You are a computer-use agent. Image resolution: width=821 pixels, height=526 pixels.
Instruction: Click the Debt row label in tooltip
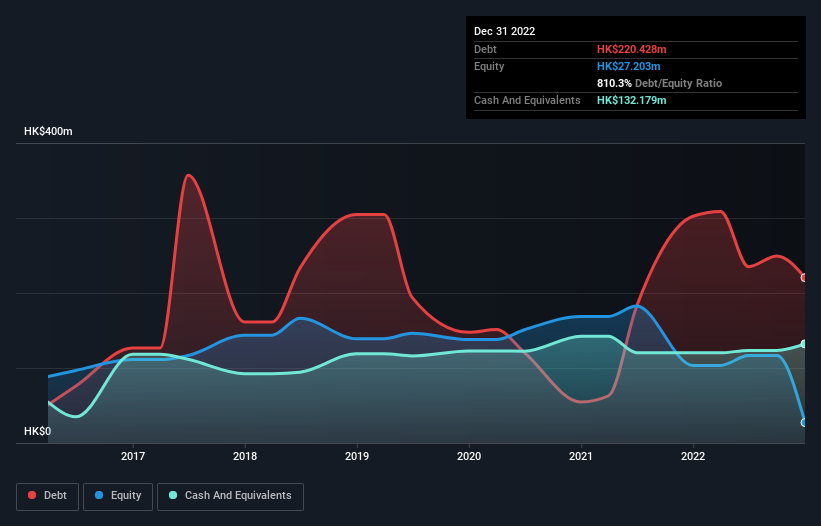pos(485,49)
